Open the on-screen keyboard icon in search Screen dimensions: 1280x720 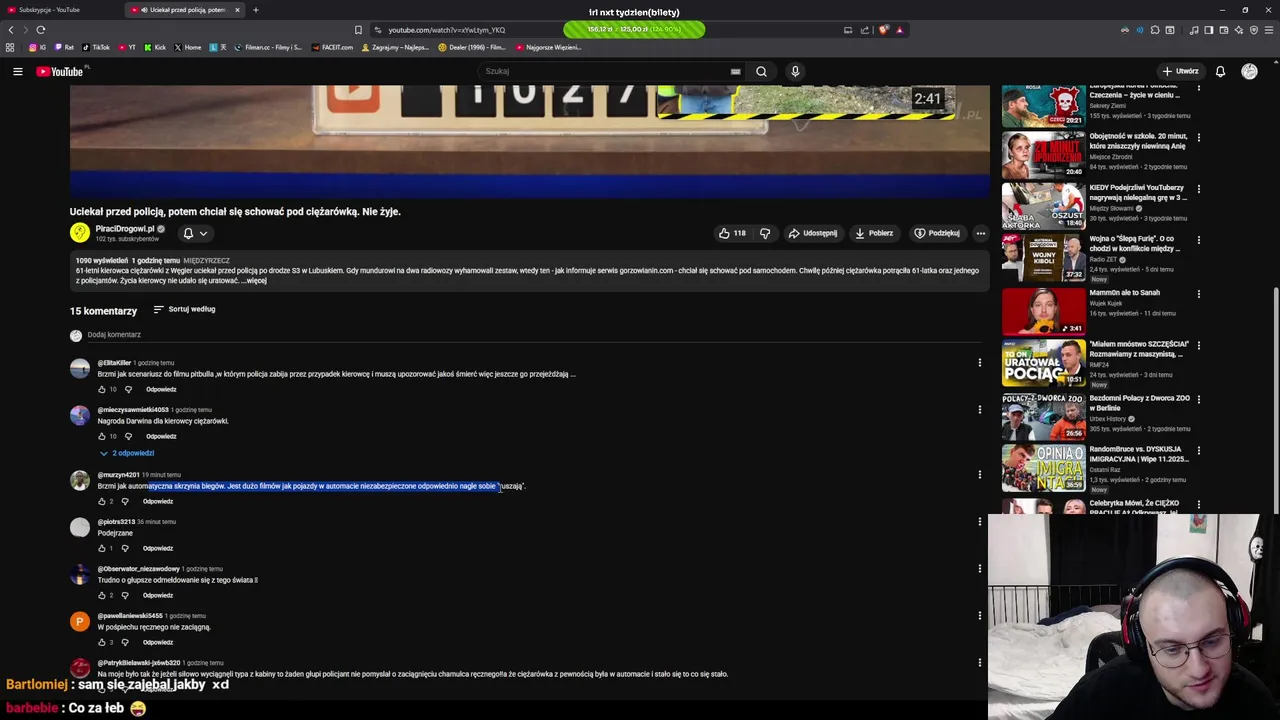(x=735, y=71)
